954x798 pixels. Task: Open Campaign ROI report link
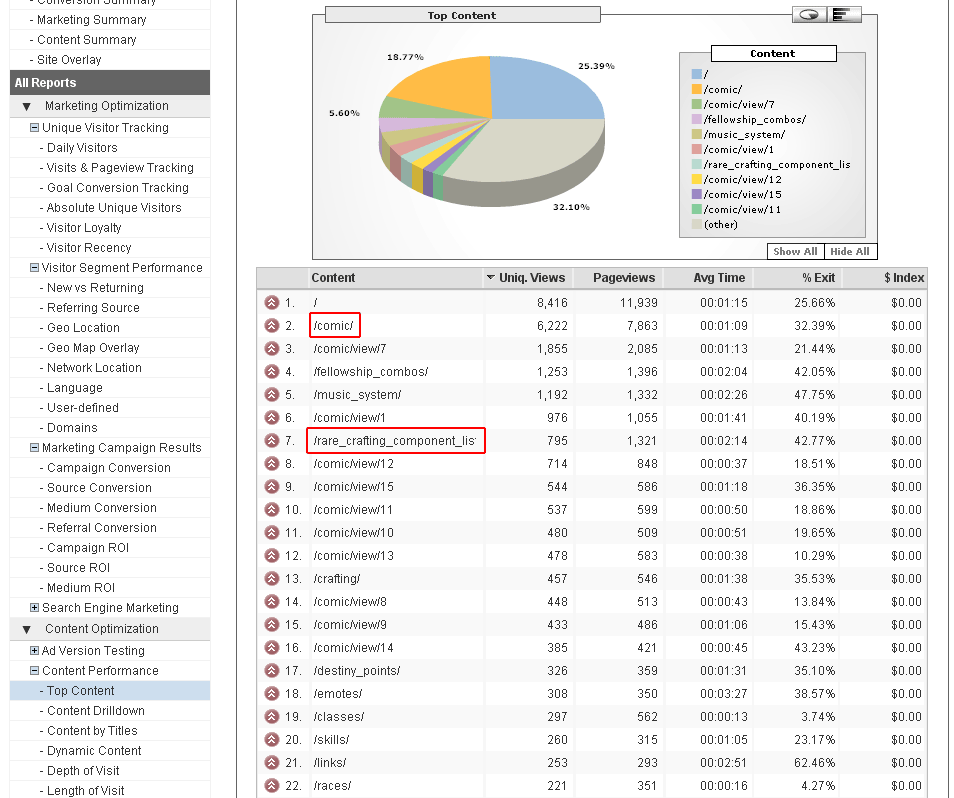click(88, 548)
